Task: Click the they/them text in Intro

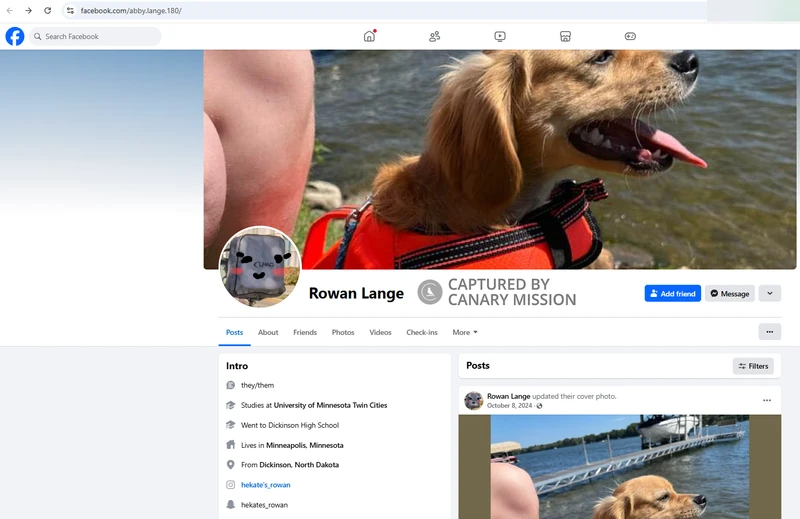Action: (258, 385)
